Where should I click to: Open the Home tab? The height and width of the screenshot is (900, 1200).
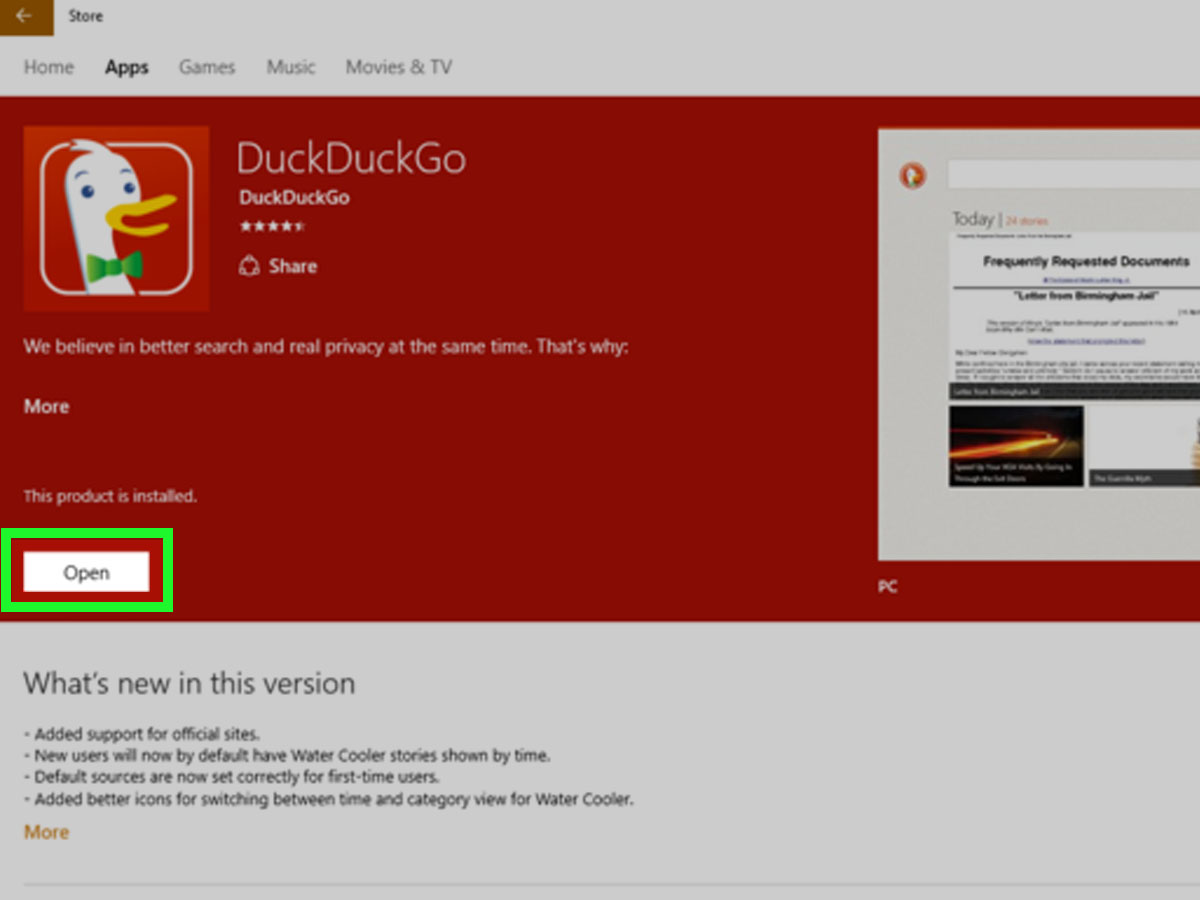[x=49, y=67]
